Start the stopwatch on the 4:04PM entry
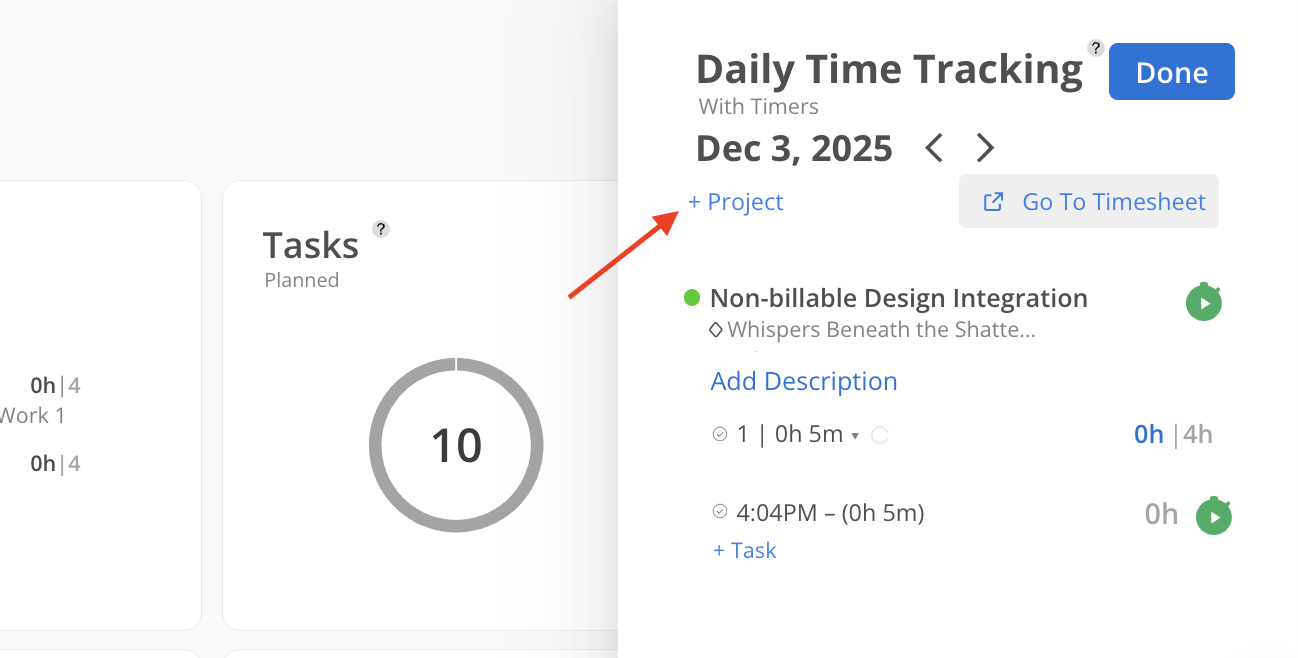 1214,516
